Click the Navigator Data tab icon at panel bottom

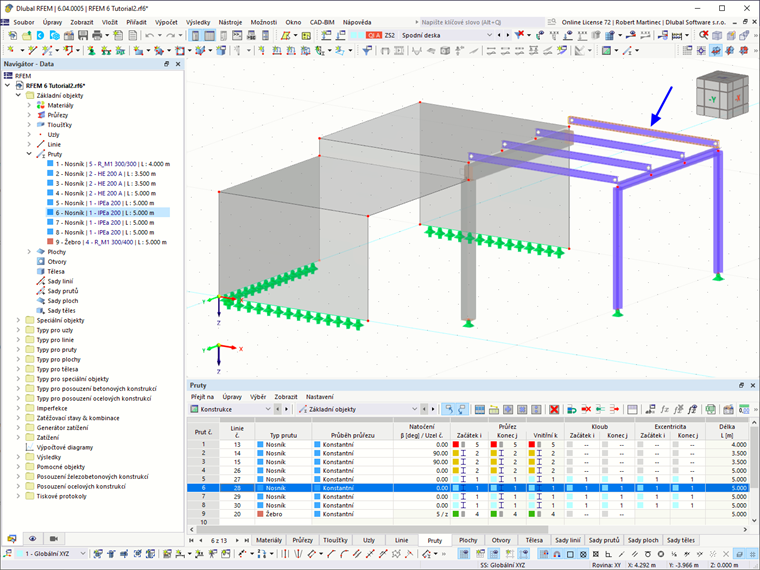(12, 538)
